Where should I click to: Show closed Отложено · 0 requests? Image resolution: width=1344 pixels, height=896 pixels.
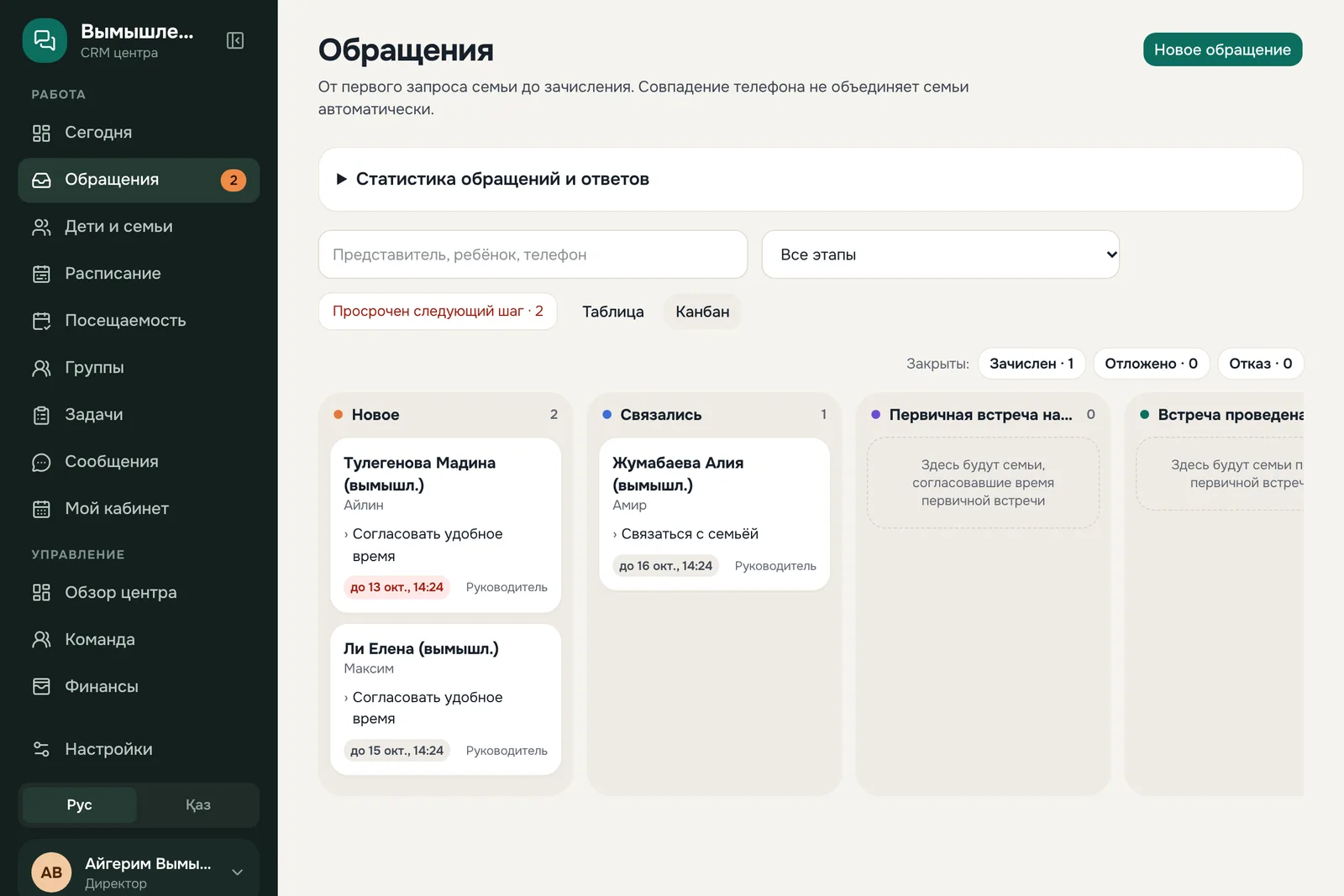(x=1151, y=364)
